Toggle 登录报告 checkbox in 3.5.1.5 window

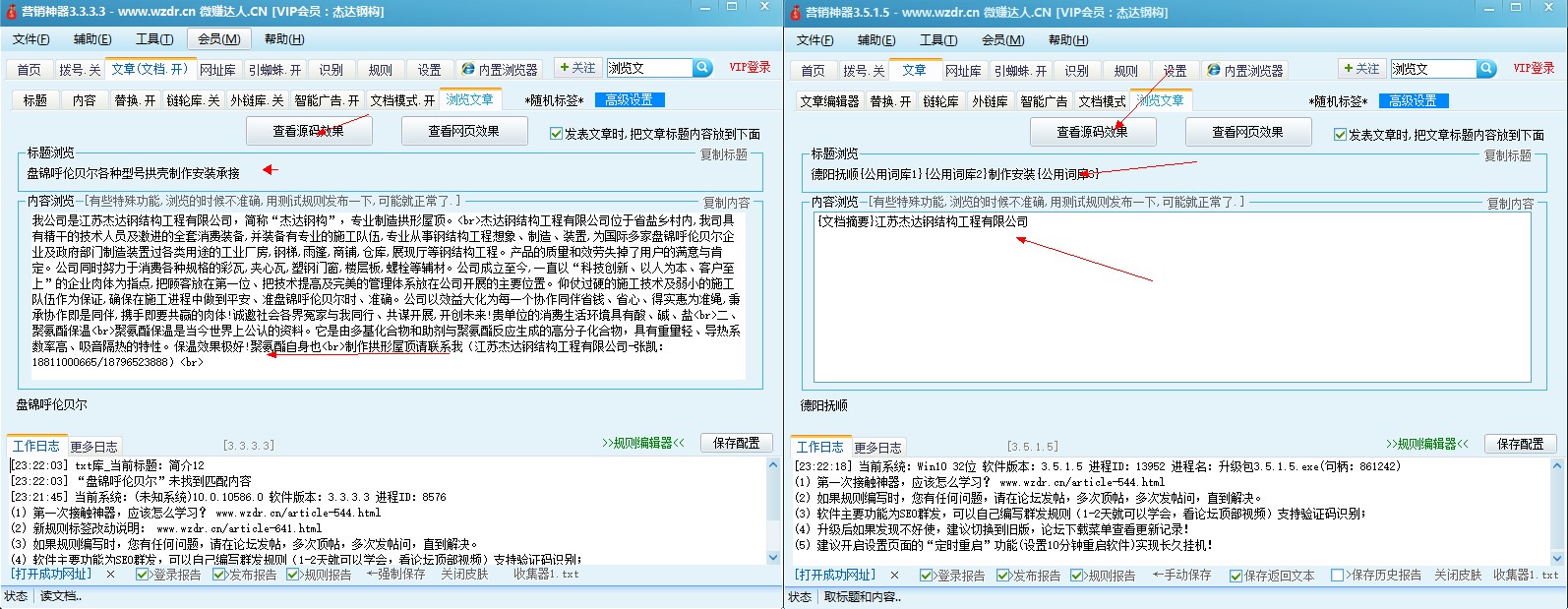(x=926, y=575)
